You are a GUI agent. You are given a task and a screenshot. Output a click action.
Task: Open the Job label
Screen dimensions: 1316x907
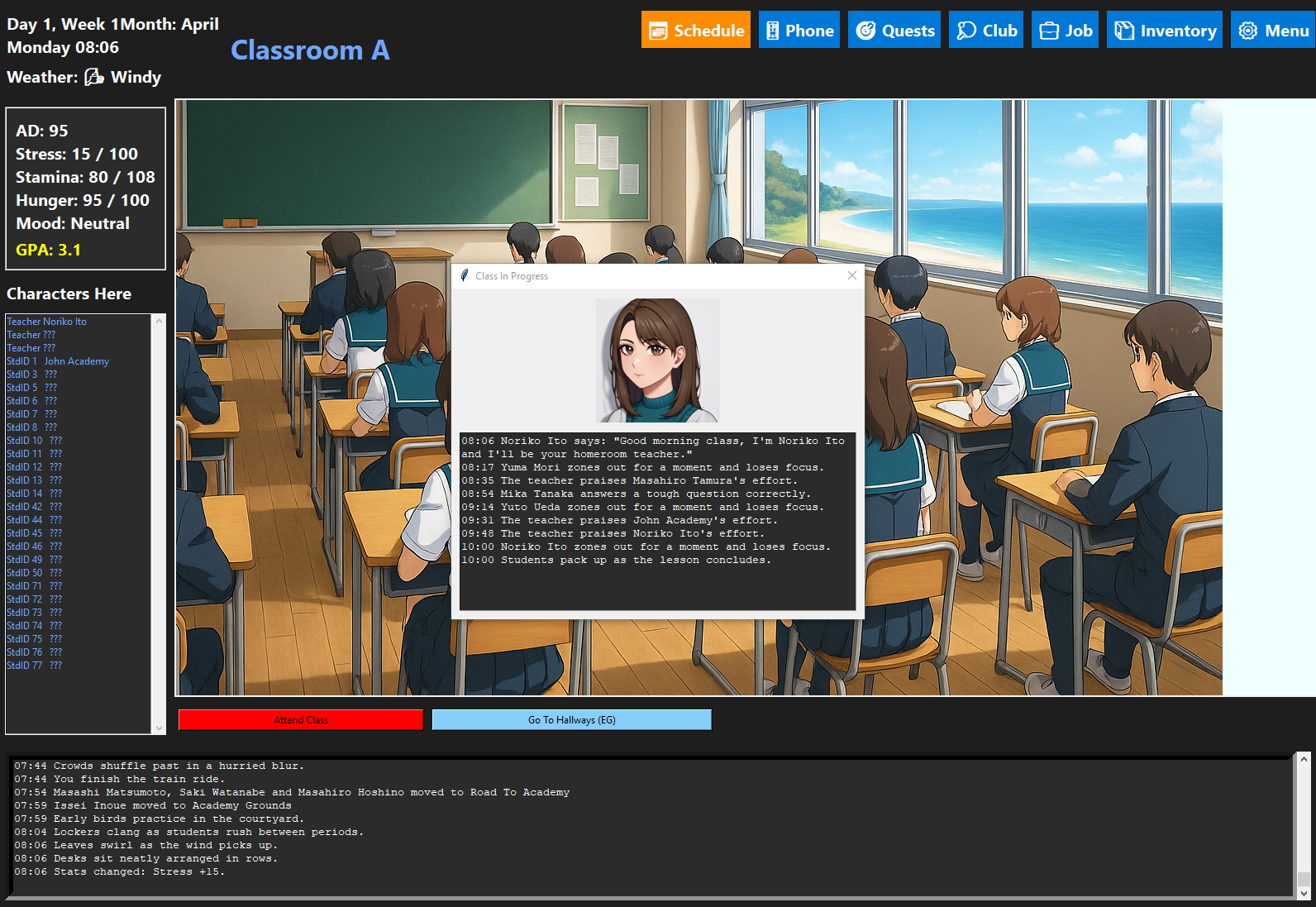point(1079,31)
